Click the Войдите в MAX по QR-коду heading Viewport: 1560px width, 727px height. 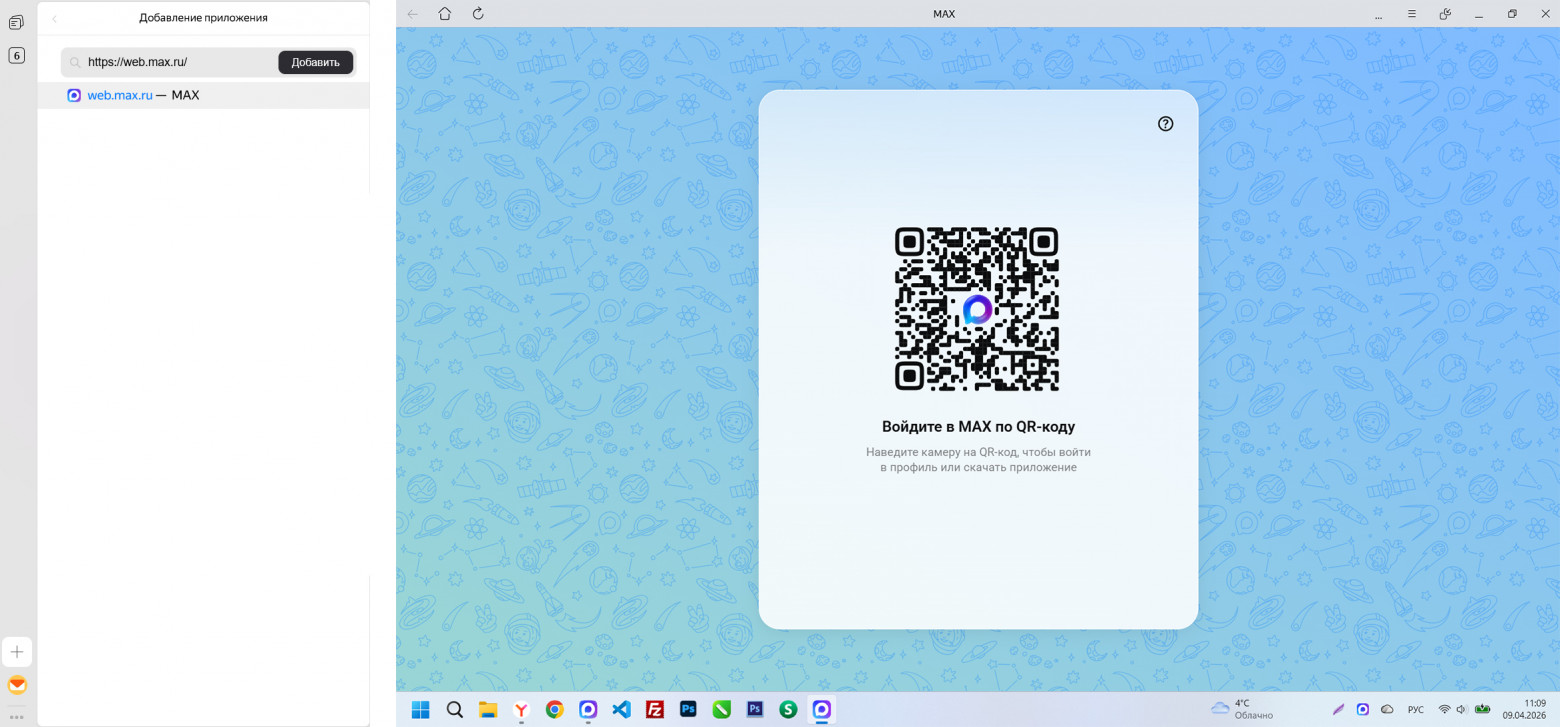click(978, 427)
